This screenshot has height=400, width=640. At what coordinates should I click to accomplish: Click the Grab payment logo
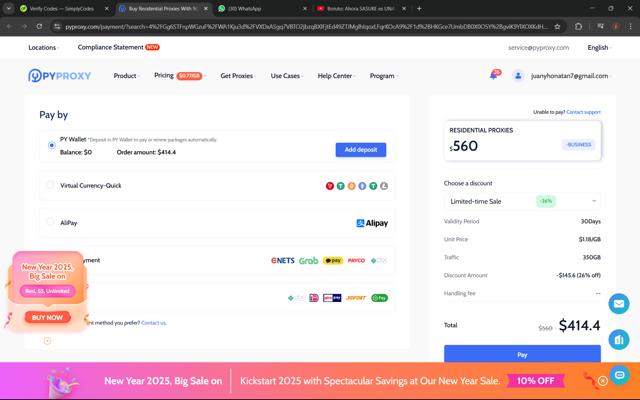309,260
